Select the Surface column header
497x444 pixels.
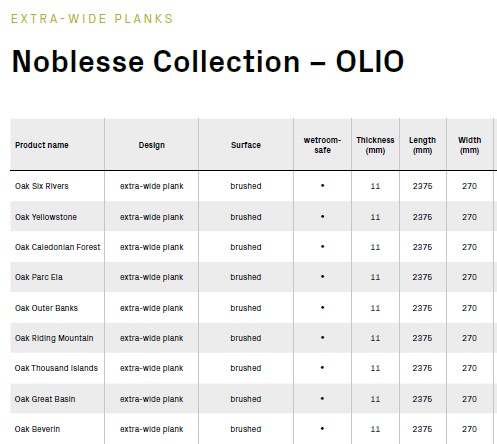pyautogui.click(x=246, y=145)
